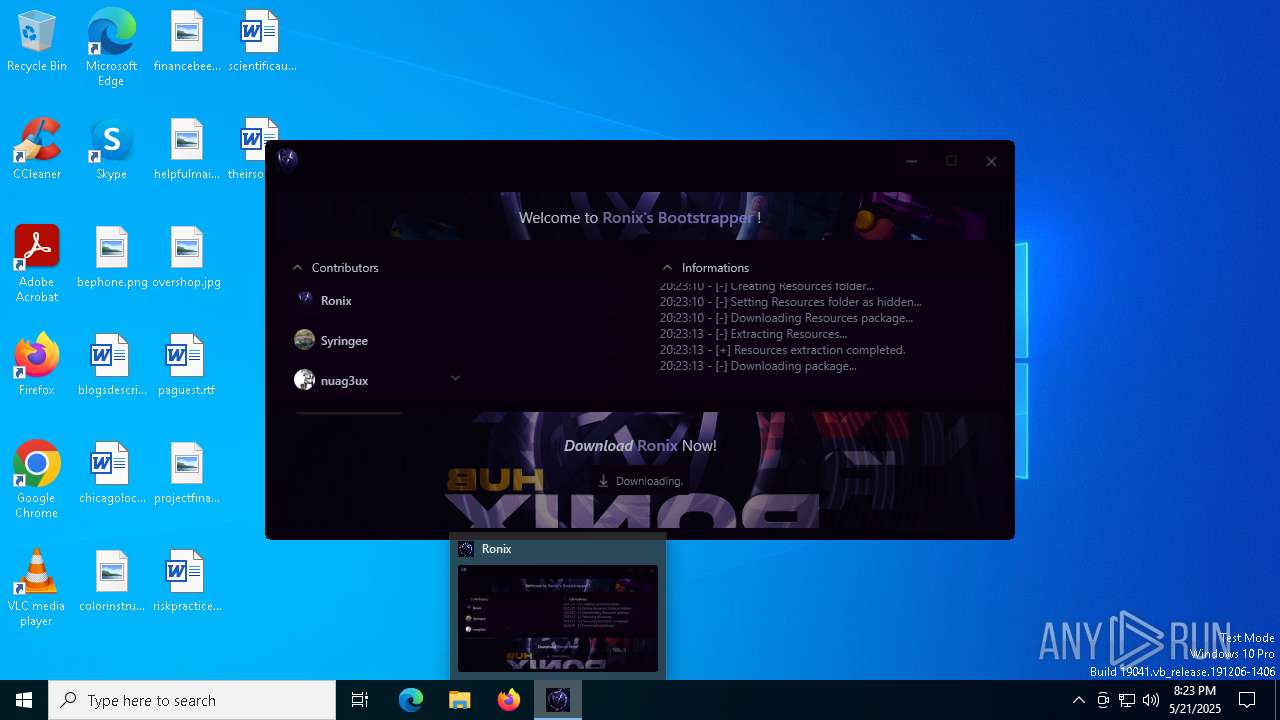Open Google Chrome desktop shortcut

[37, 480]
